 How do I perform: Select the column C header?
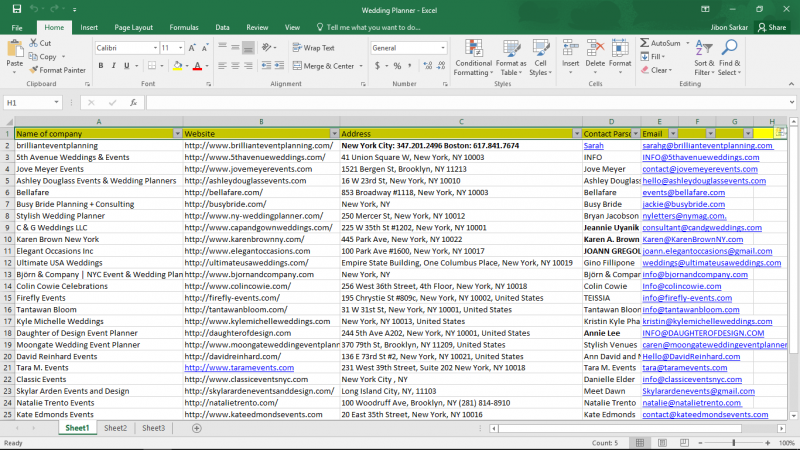(461, 121)
